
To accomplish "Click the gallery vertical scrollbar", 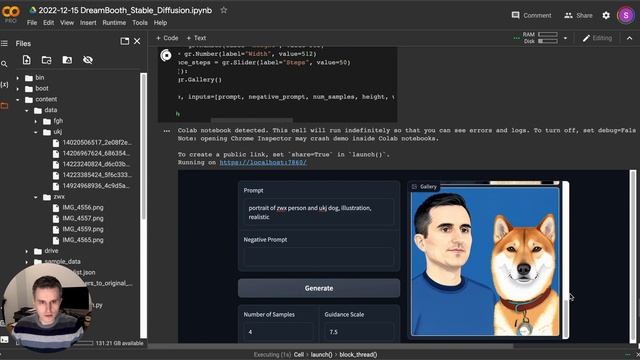I will point(565,260).
